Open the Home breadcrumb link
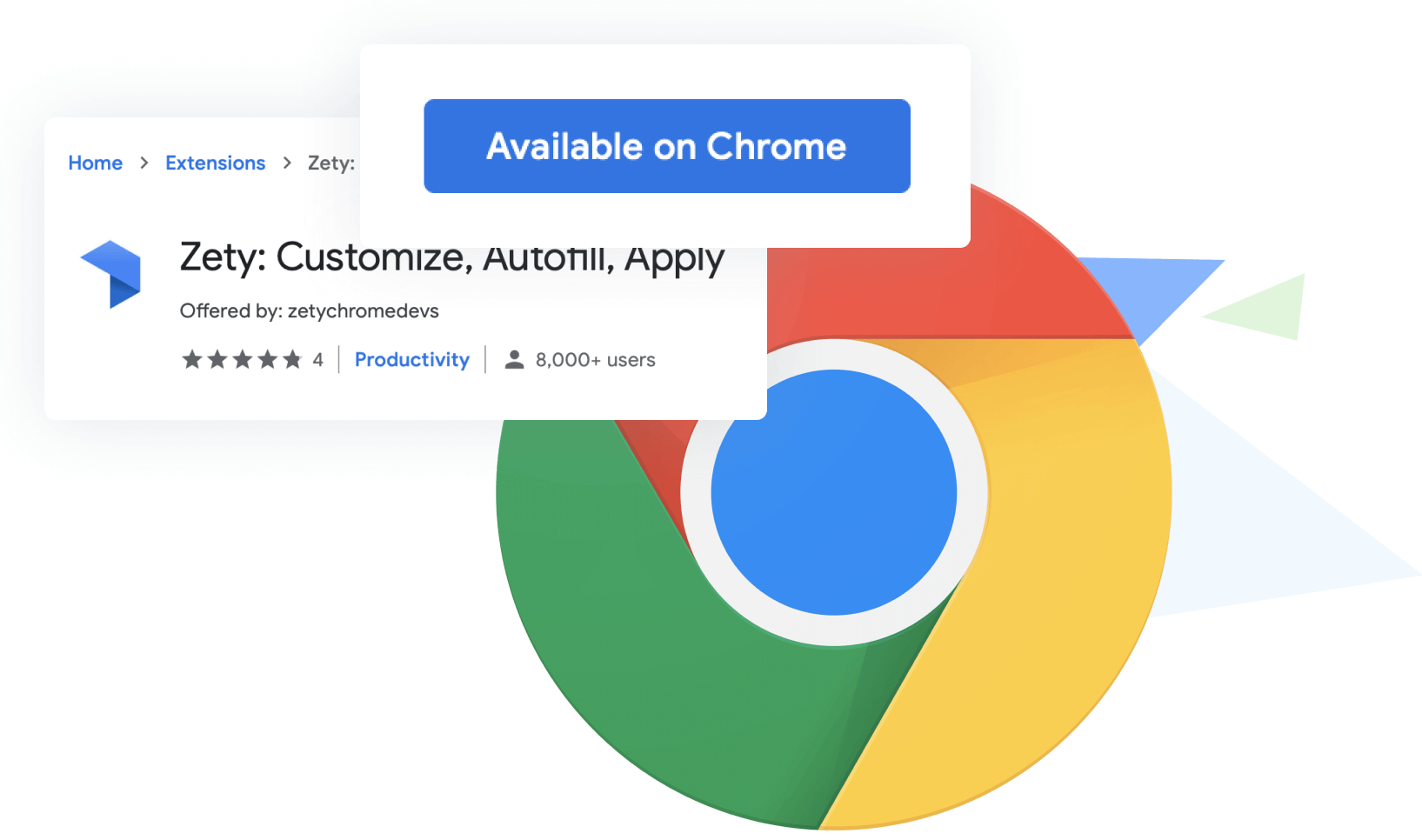 point(96,163)
